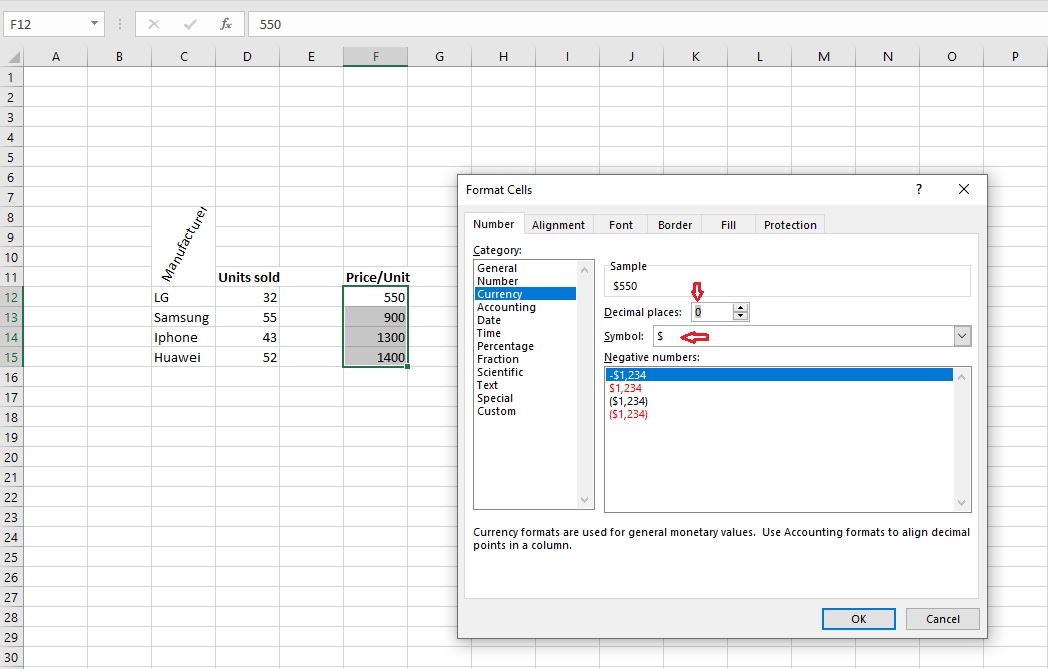Switch to the Alignment tab

click(559, 224)
